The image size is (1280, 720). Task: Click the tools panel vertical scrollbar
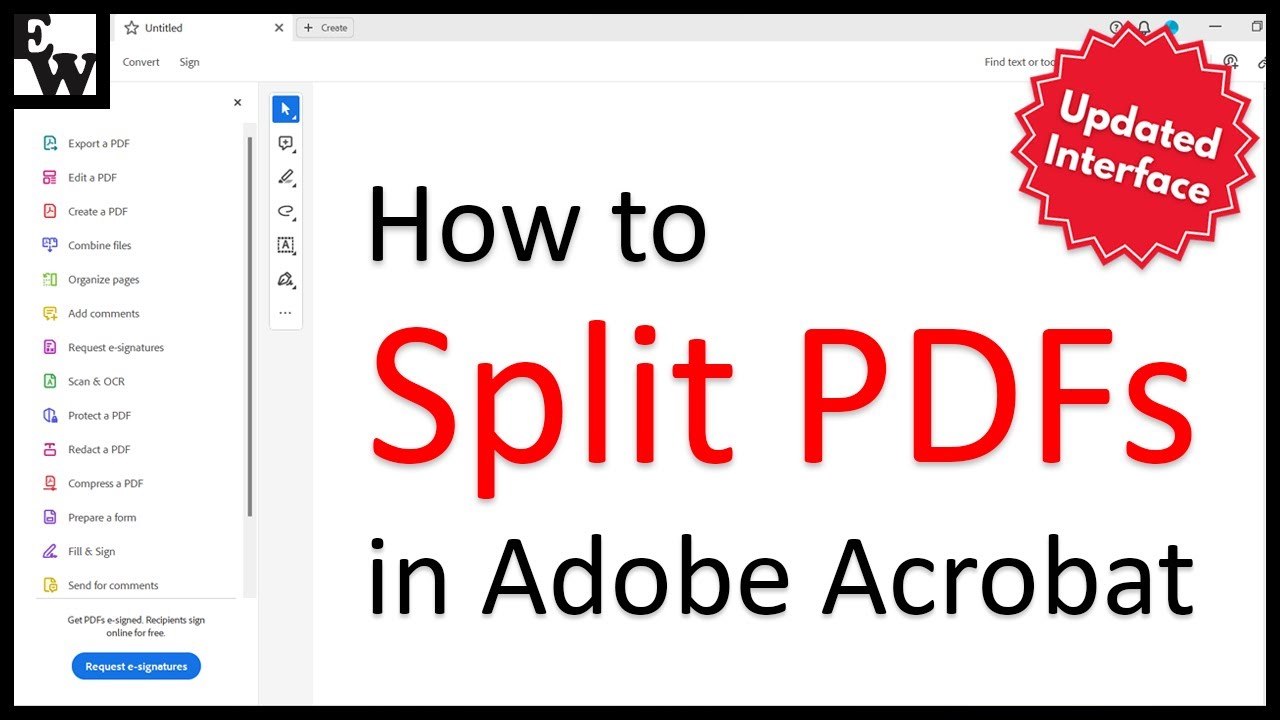(250, 326)
